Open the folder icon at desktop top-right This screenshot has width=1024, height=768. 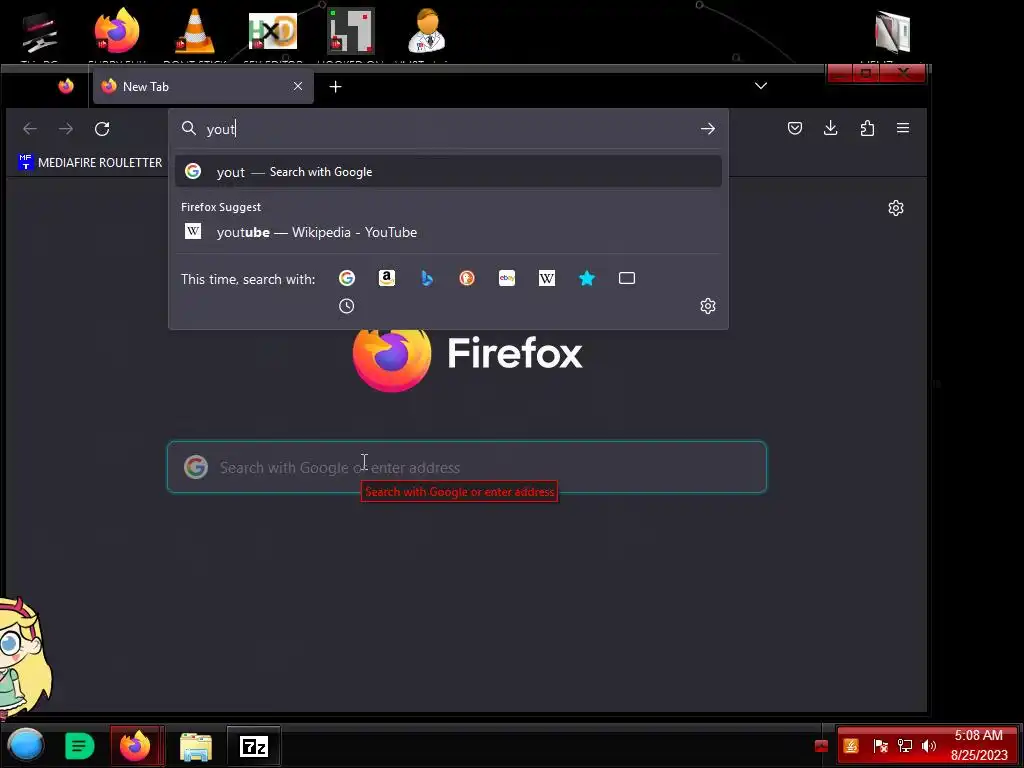coord(893,32)
